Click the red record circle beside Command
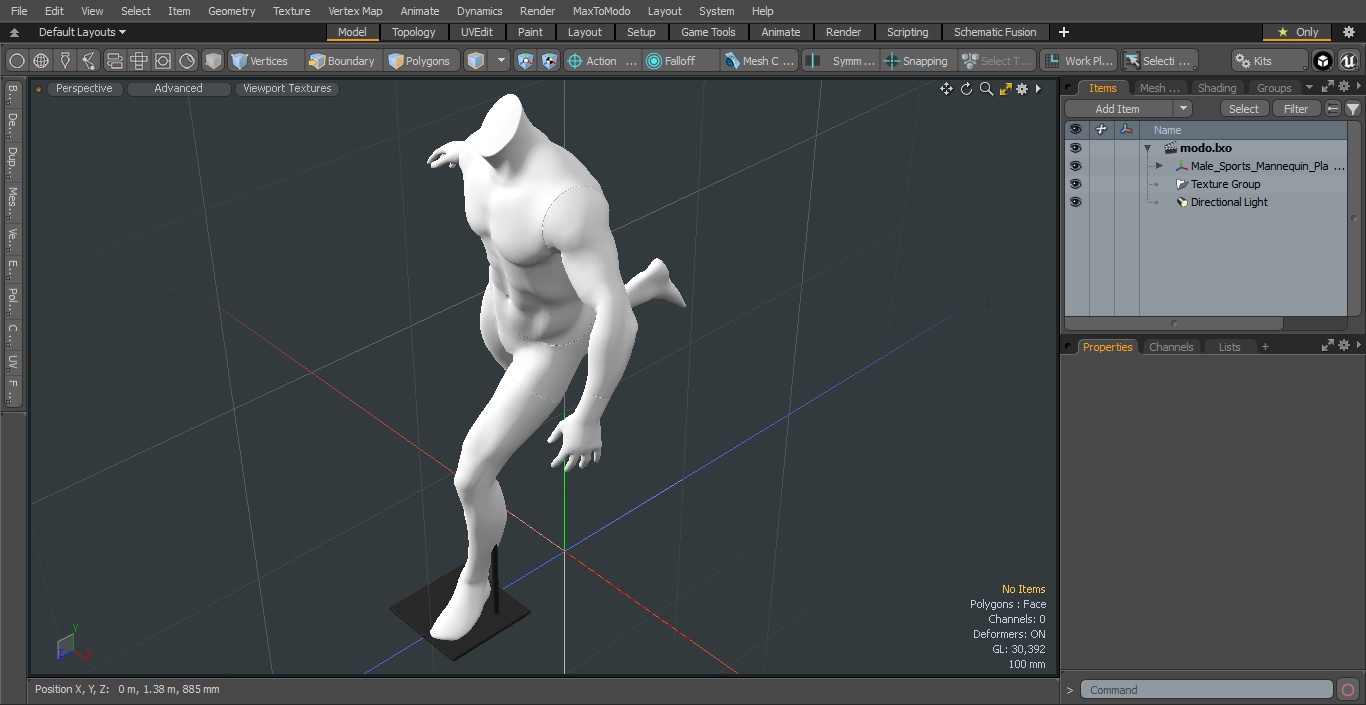1366x705 pixels. click(x=1348, y=690)
